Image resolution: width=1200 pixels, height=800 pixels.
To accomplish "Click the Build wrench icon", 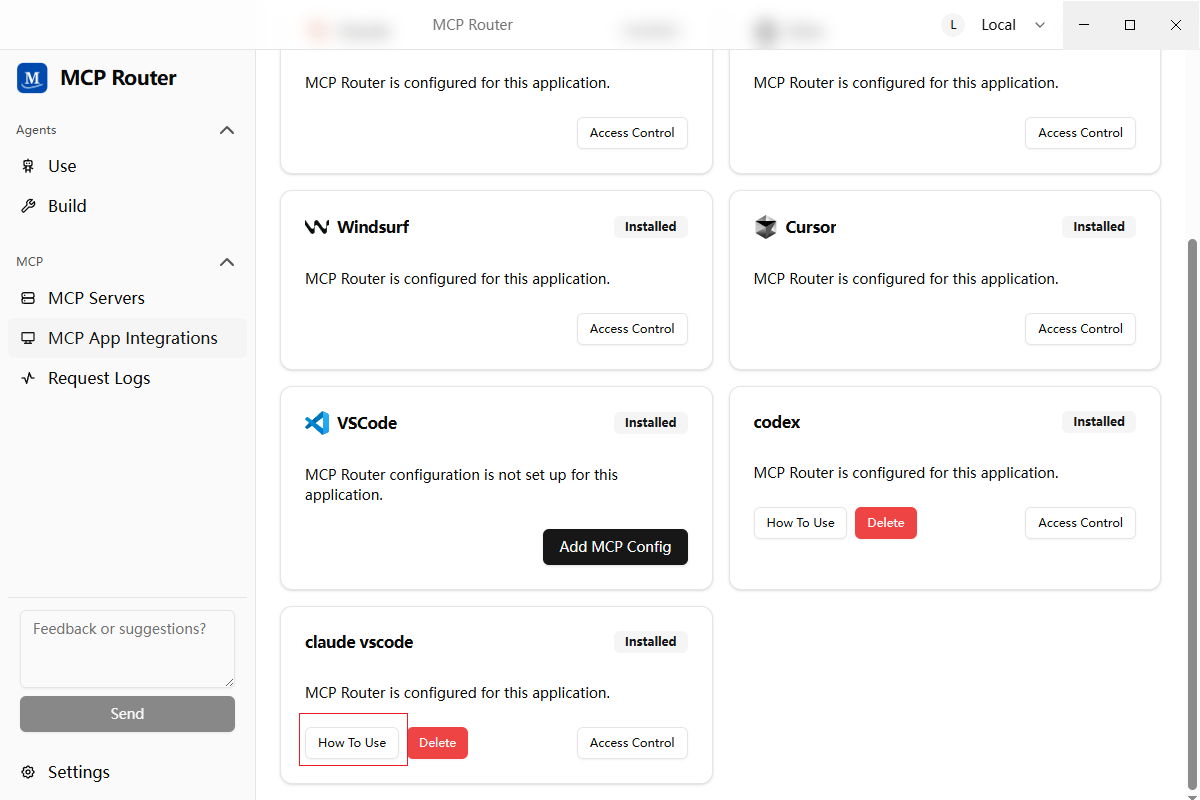I will coord(28,206).
